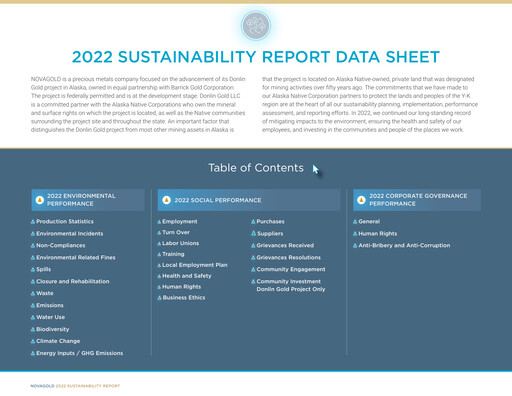Open Grievances Received
Image resolution: width=512 pixels, height=396 pixels.
tap(285, 245)
